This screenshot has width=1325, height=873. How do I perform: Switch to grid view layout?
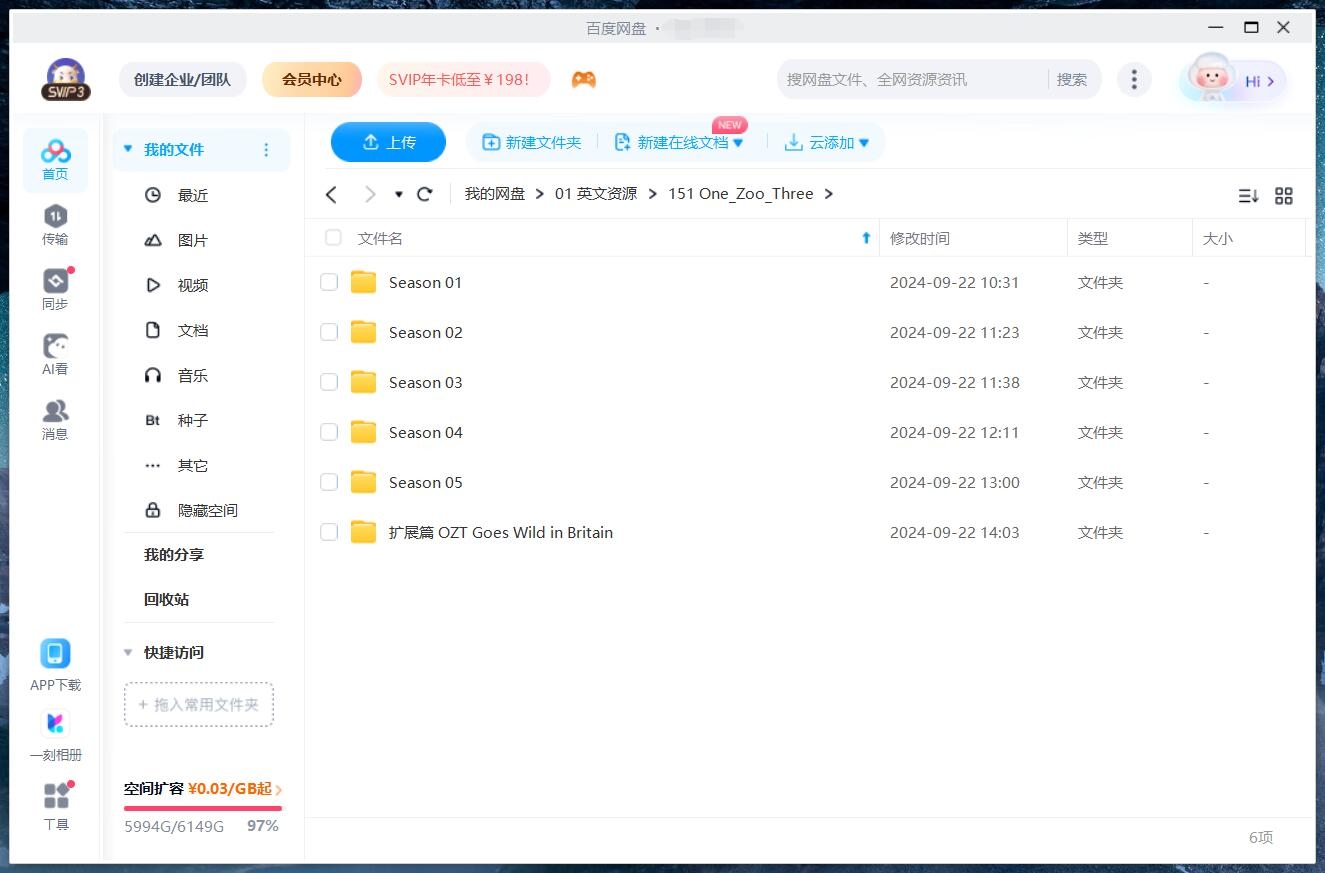[x=1284, y=196]
